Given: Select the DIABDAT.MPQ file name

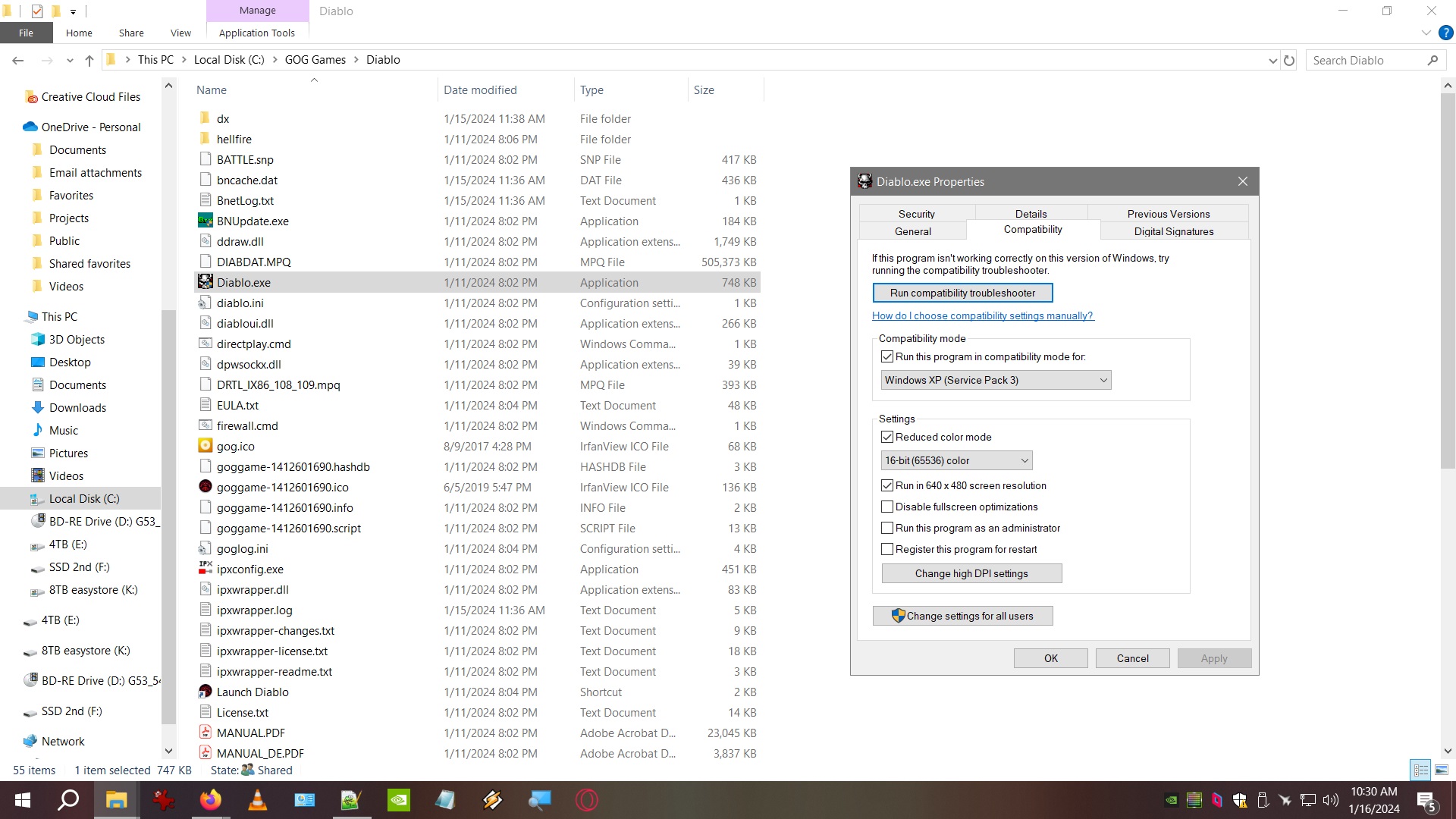Looking at the screenshot, I should pos(254,262).
